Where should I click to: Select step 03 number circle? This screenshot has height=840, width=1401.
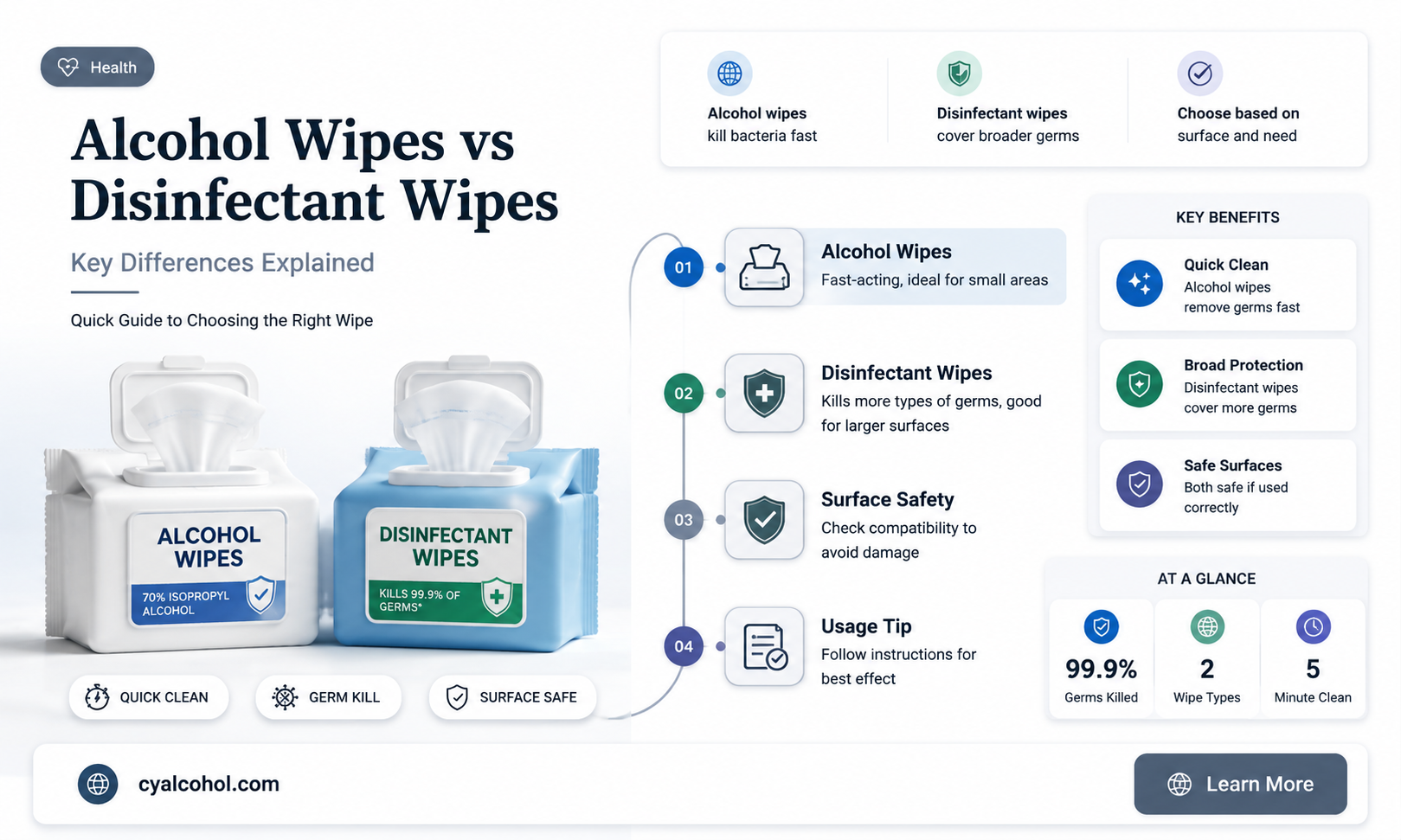coord(684,520)
